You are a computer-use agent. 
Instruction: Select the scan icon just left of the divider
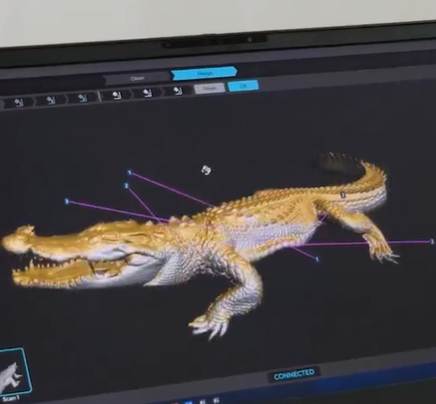click(82, 98)
